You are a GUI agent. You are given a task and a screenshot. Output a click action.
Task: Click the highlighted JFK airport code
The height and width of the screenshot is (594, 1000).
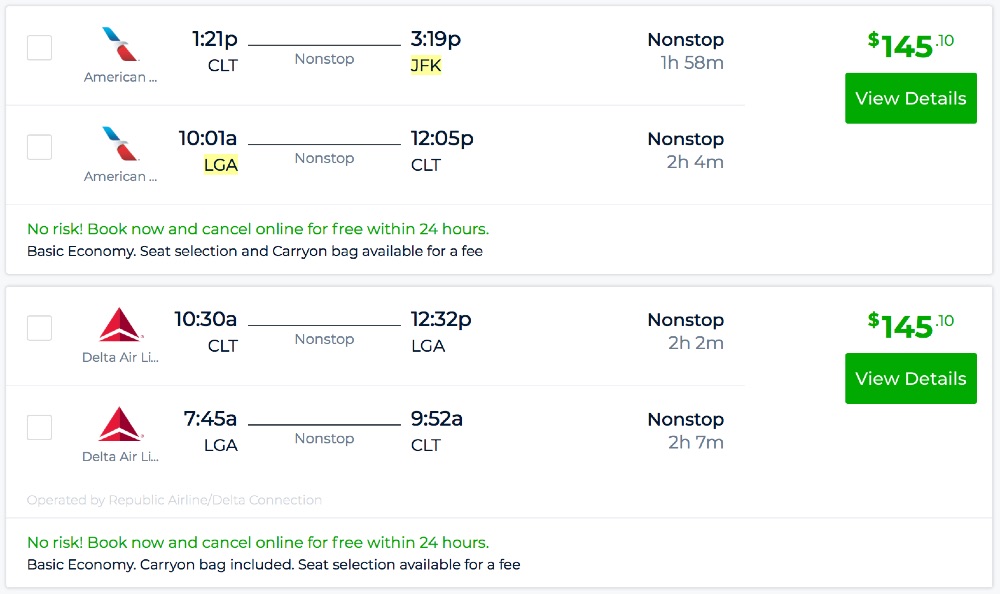(x=426, y=66)
